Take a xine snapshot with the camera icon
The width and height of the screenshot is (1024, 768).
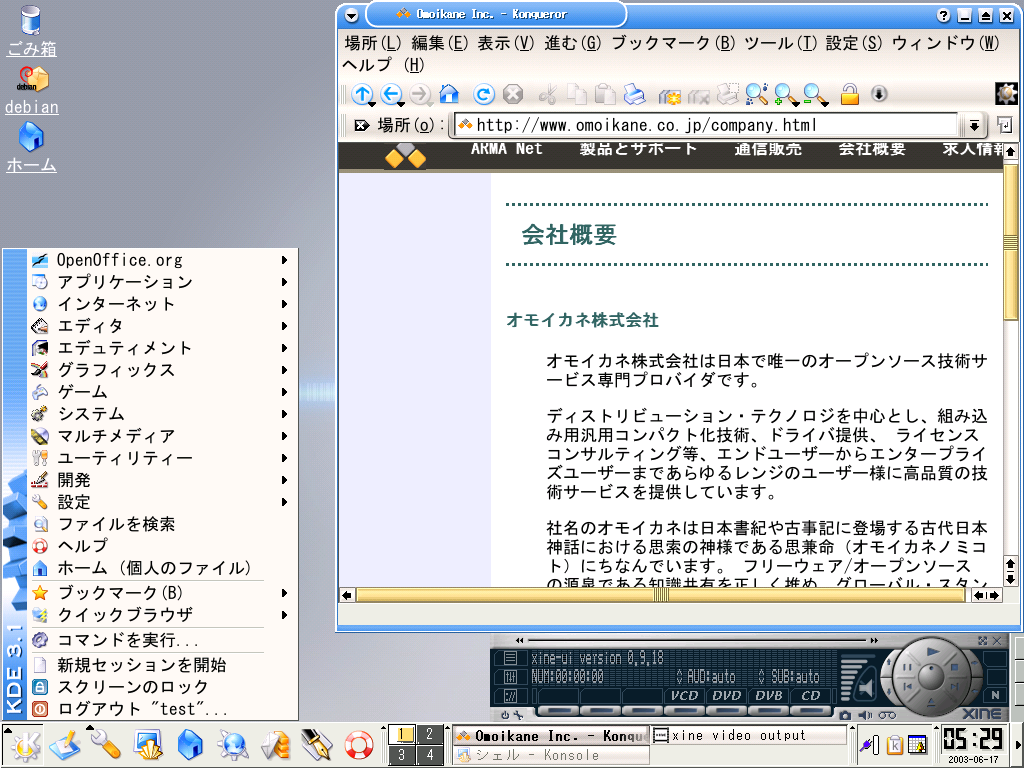click(x=845, y=715)
